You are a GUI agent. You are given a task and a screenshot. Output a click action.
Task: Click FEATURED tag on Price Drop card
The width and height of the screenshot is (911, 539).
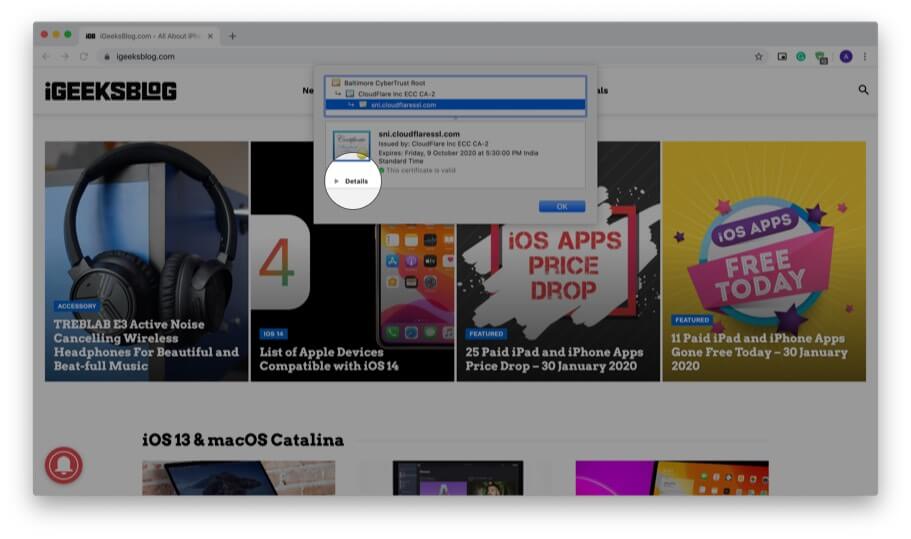coord(486,334)
